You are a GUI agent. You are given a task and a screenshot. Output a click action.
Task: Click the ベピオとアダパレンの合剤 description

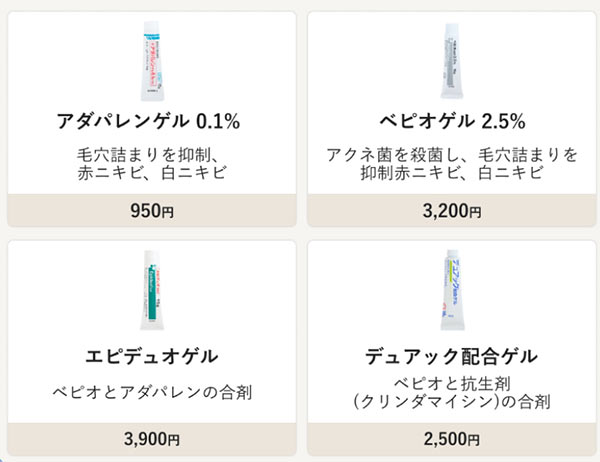click(152, 392)
